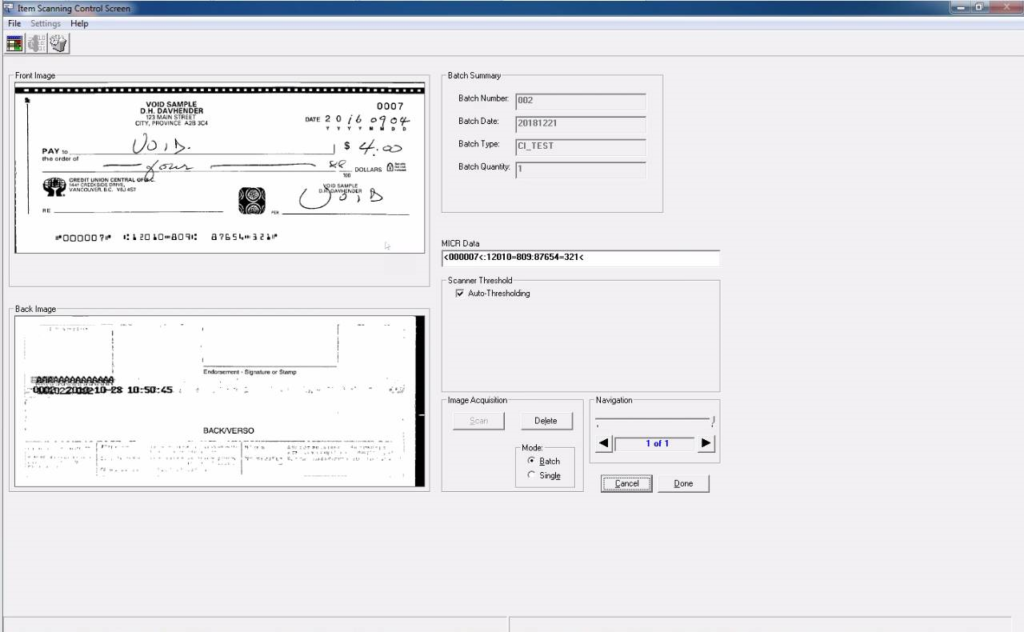The height and width of the screenshot is (632, 1024).
Task: Select Batch mode radio button
Action: click(531, 461)
